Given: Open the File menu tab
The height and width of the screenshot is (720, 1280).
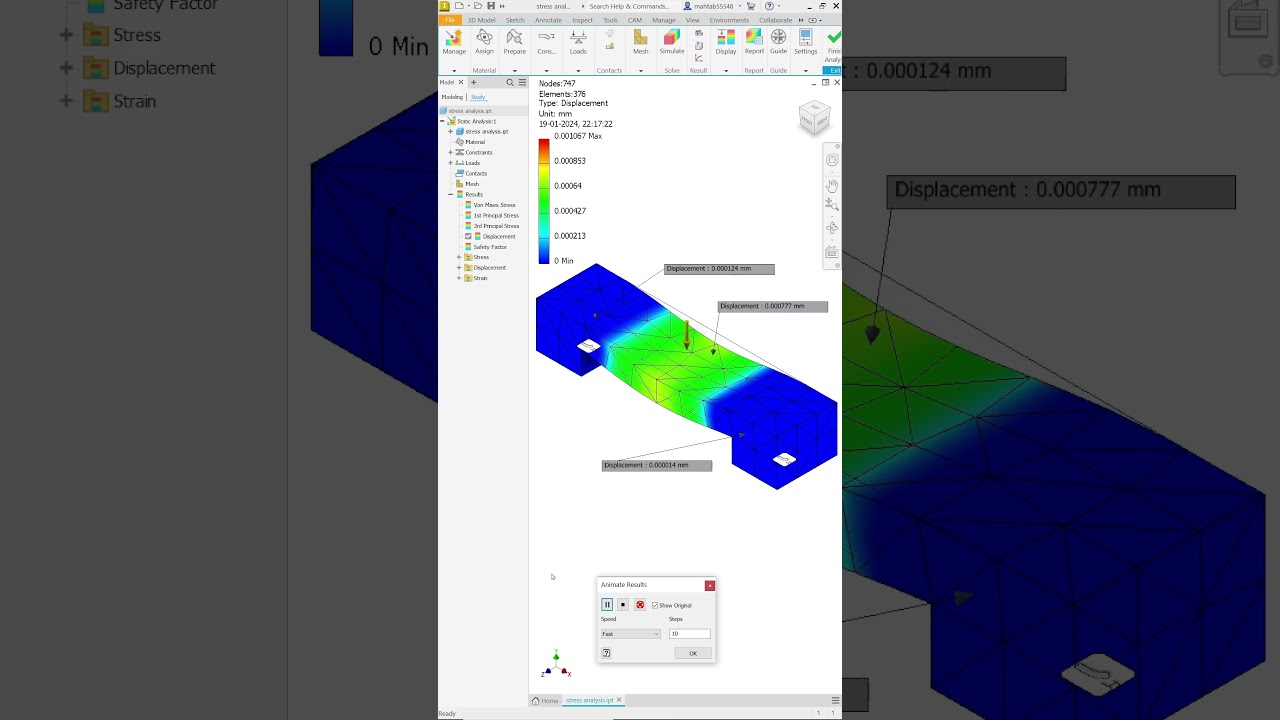Looking at the screenshot, I should click(x=450, y=20).
